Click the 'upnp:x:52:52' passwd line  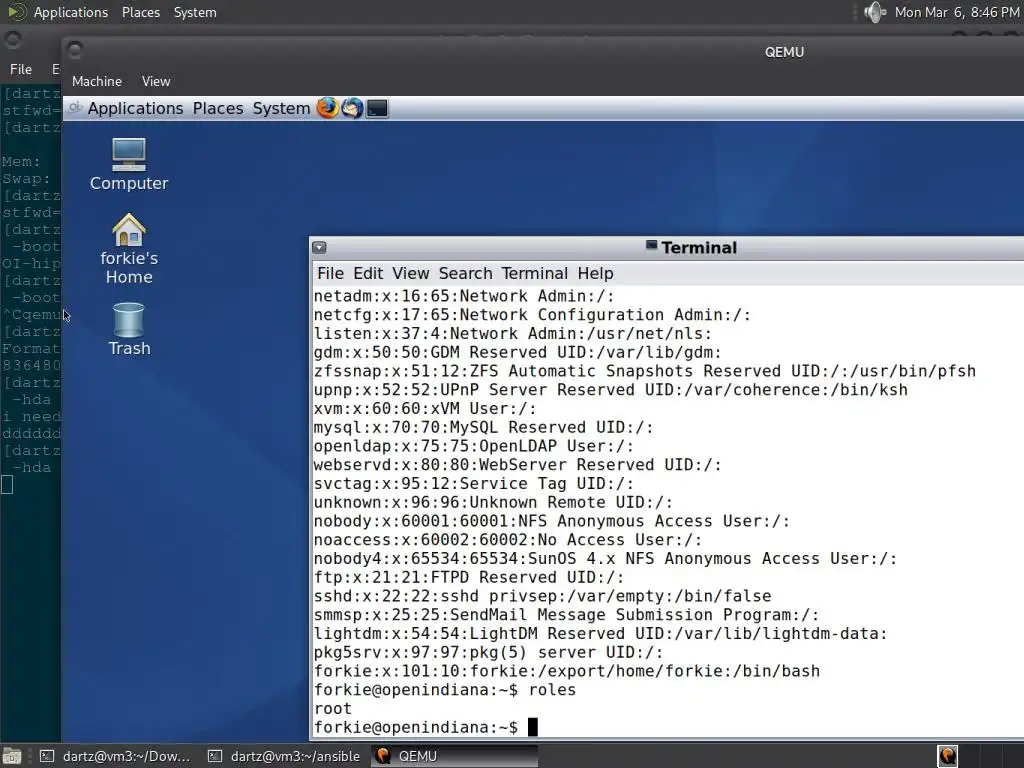[x=611, y=389]
